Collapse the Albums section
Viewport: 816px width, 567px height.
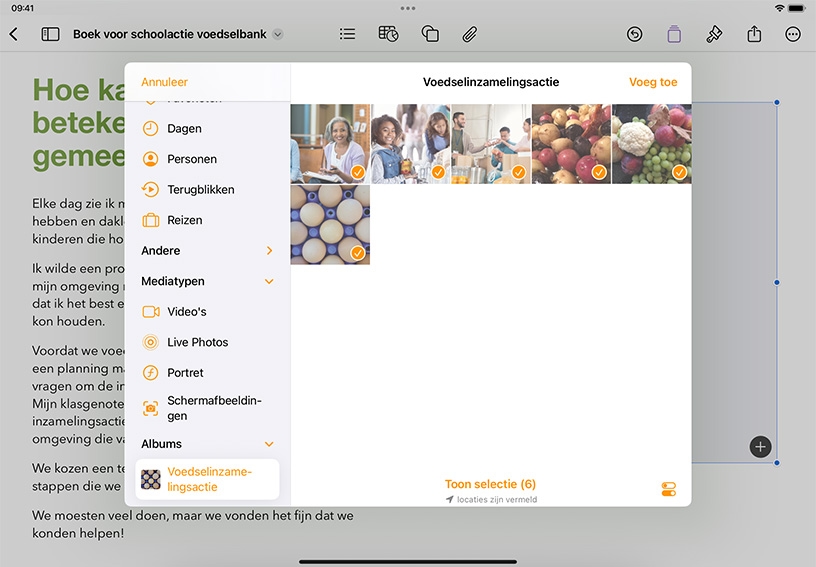pos(269,444)
